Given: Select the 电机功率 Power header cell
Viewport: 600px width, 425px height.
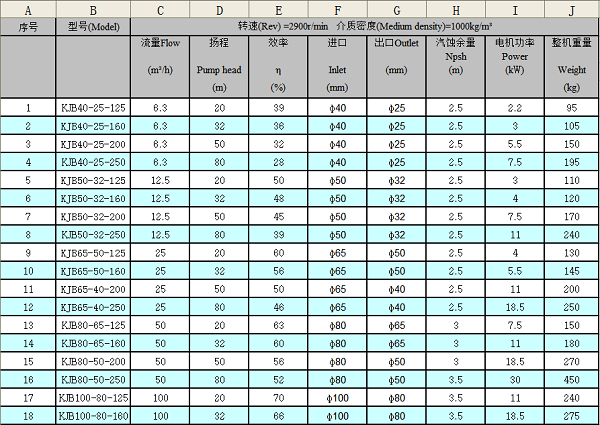Looking at the screenshot, I should coord(514,65).
